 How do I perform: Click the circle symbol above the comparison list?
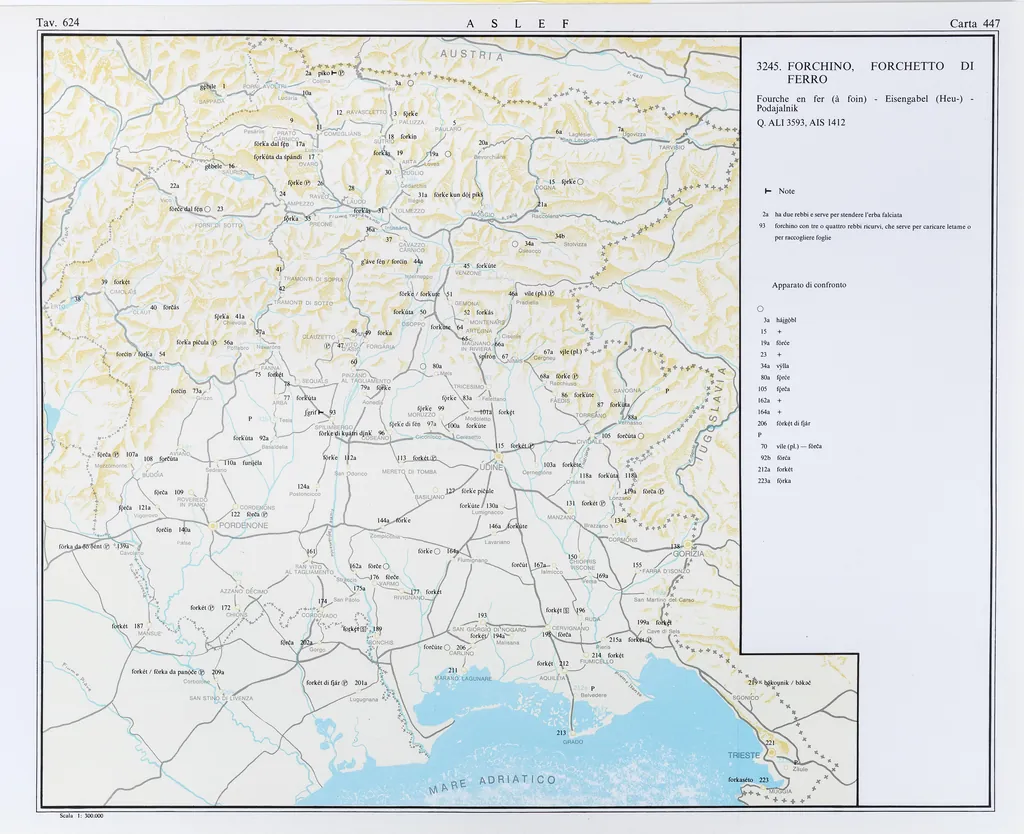(x=761, y=308)
